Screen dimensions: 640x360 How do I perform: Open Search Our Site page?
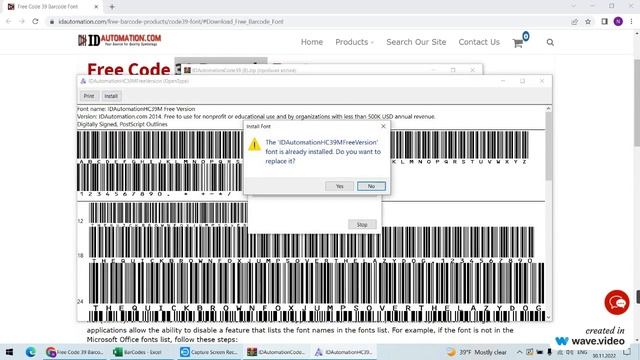tap(416, 42)
